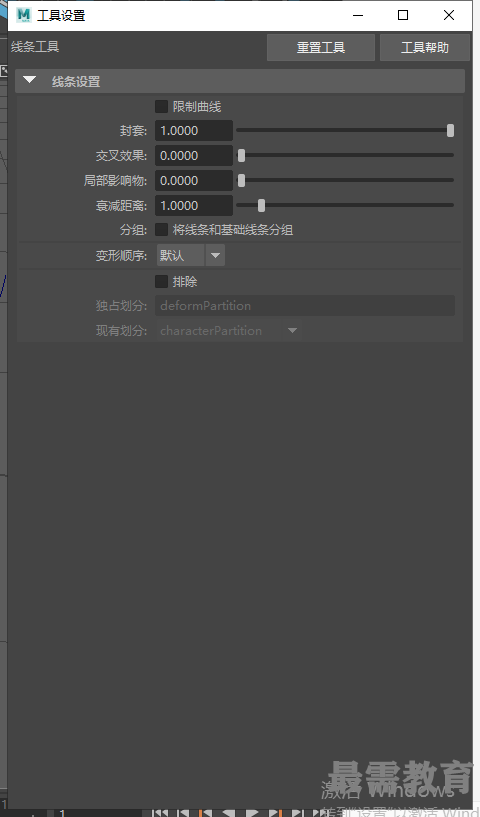Viewport: 480px width, 817px height.
Task: Click the 局部影响物 value field
Action: (x=194, y=180)
